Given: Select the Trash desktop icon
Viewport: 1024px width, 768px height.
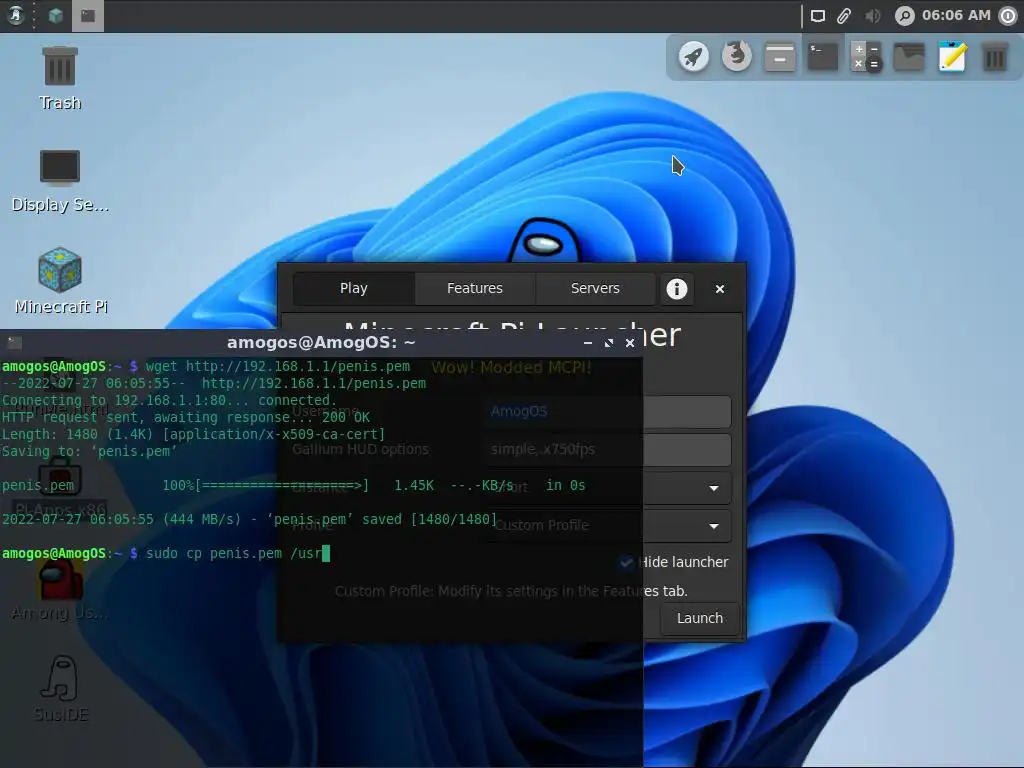Looking at the screenshot, I should click(60, 78).
